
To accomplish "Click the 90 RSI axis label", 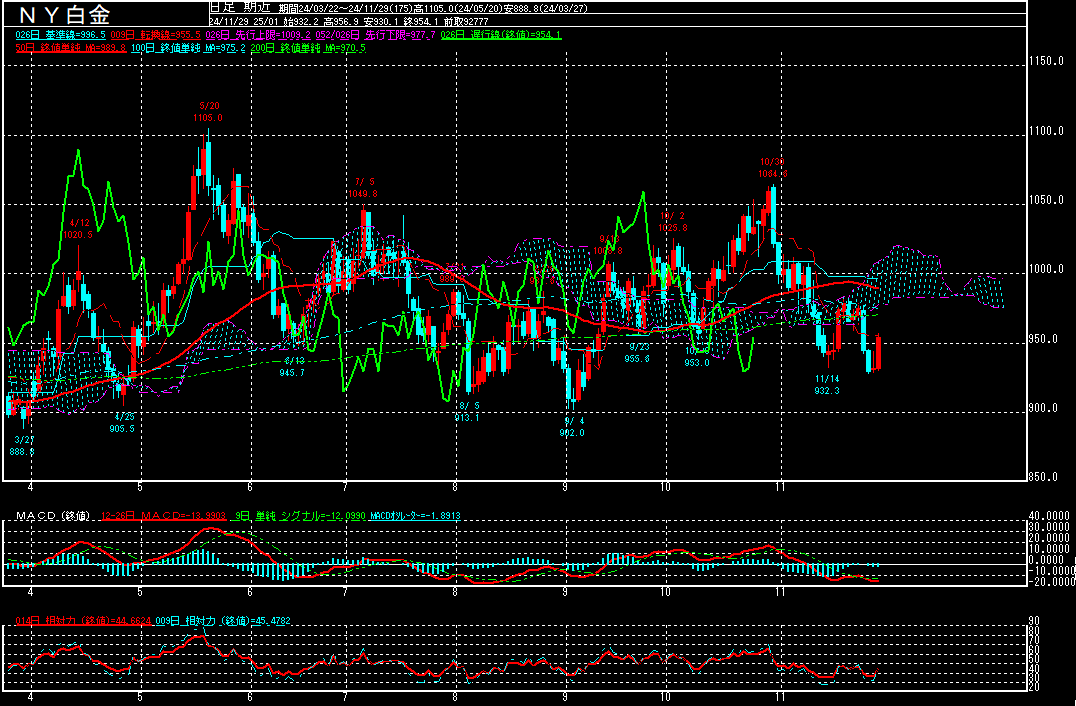I will pyautogui.click(x=1033, y=621).
